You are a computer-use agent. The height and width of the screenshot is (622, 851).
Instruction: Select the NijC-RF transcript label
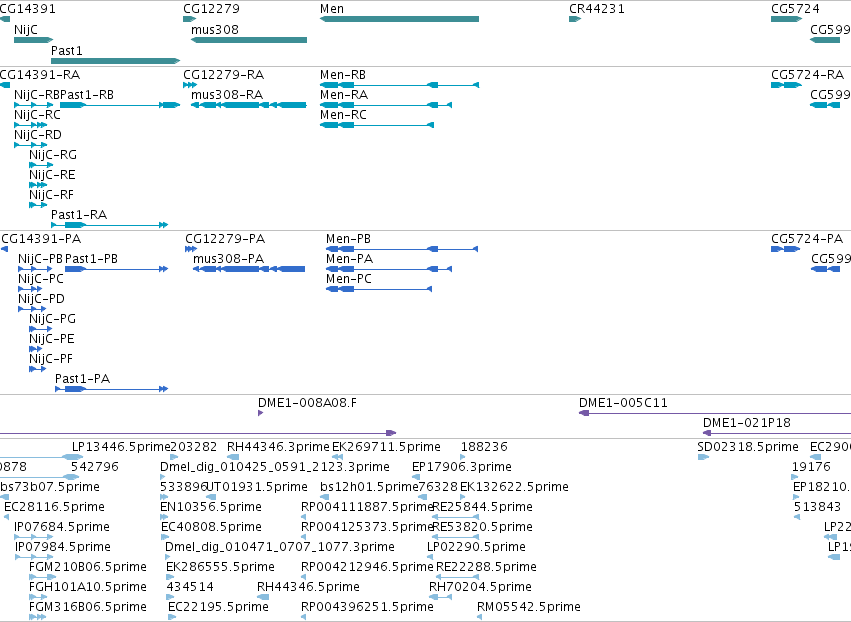pyautogui.click(x=51, y=195)
